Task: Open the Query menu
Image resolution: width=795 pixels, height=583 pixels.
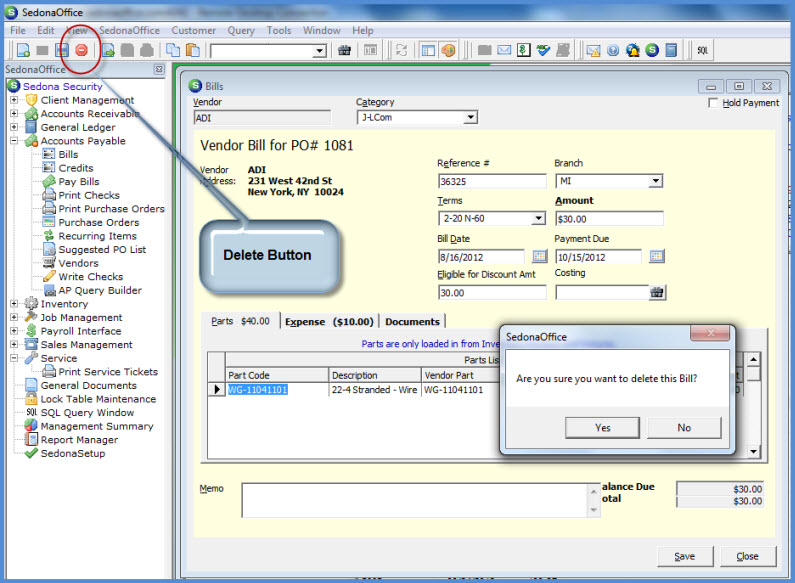Action: (240, 31)
